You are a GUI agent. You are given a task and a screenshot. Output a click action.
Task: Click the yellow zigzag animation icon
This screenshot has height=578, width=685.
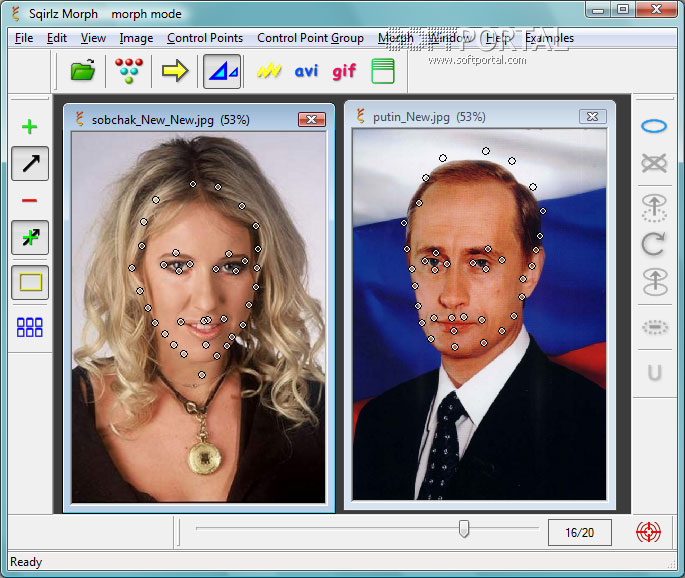(269, 70)
